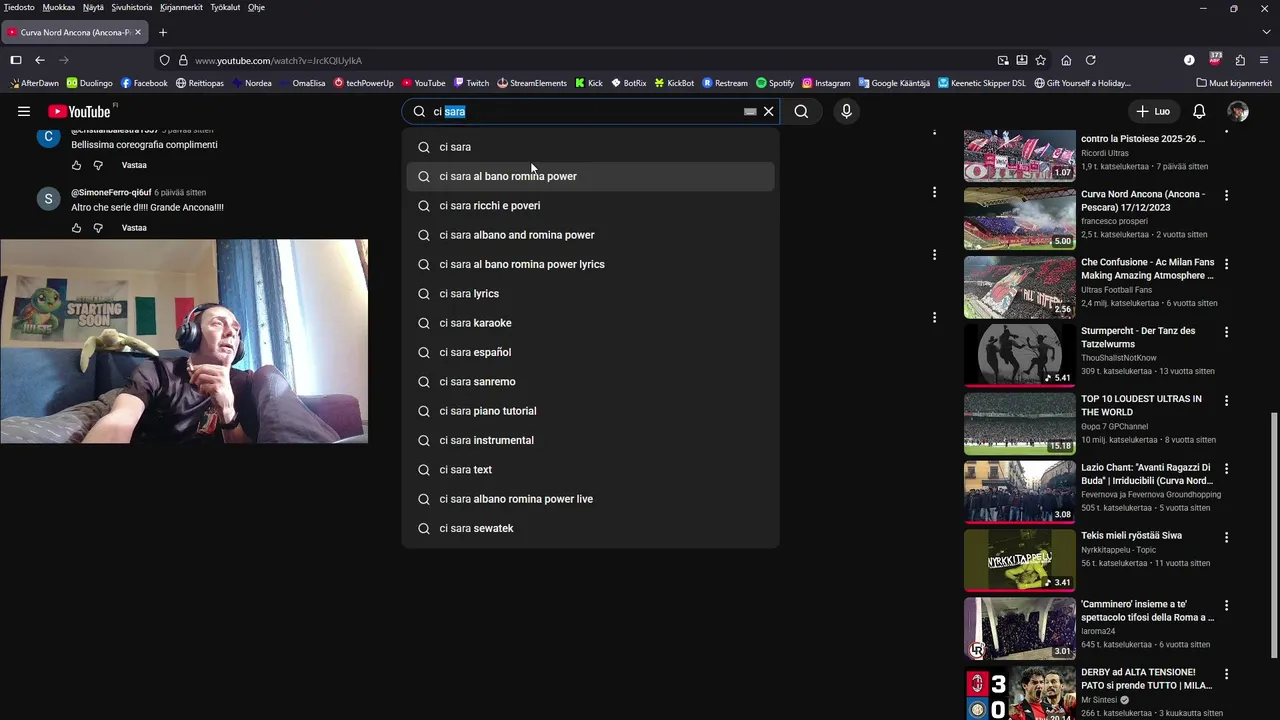Image resolution: width=1280 pixels, height=720 pixels.
Task: Open the StreamElements bookmark
Action: tap(532, 83)
